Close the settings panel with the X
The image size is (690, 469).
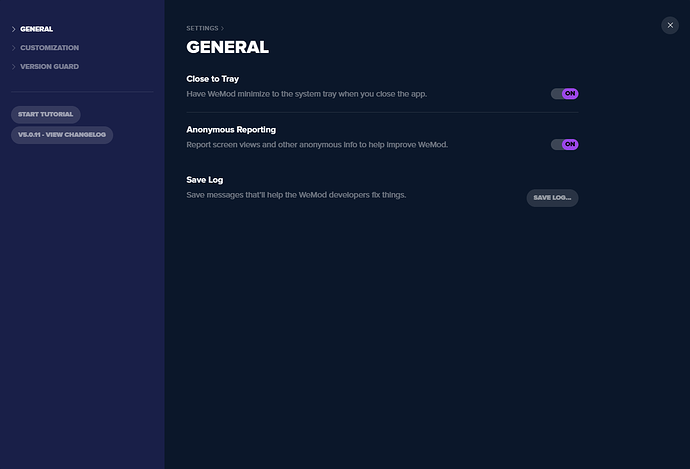coord(670,25)
